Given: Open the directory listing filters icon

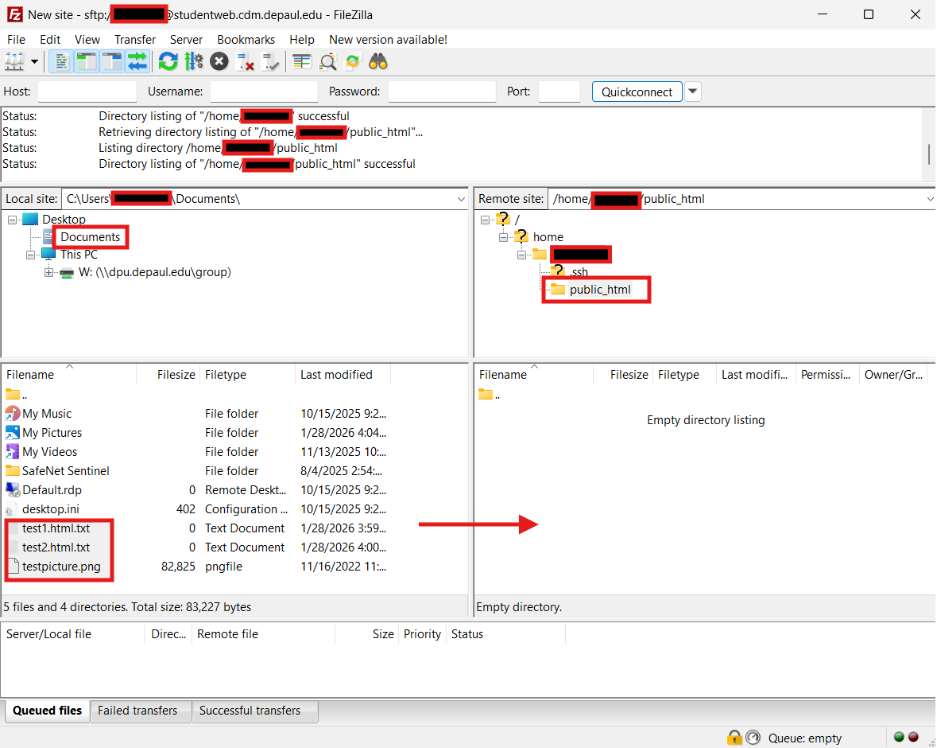Looking at the screenshot, I should (x=301, y=62).
